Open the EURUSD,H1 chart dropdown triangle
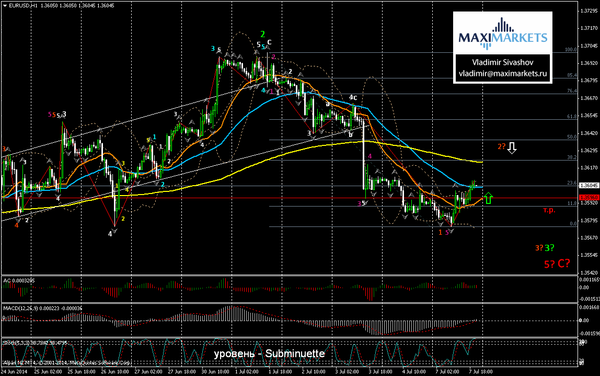The height and width of the screenshot is (376, 600). coord(5,6)
